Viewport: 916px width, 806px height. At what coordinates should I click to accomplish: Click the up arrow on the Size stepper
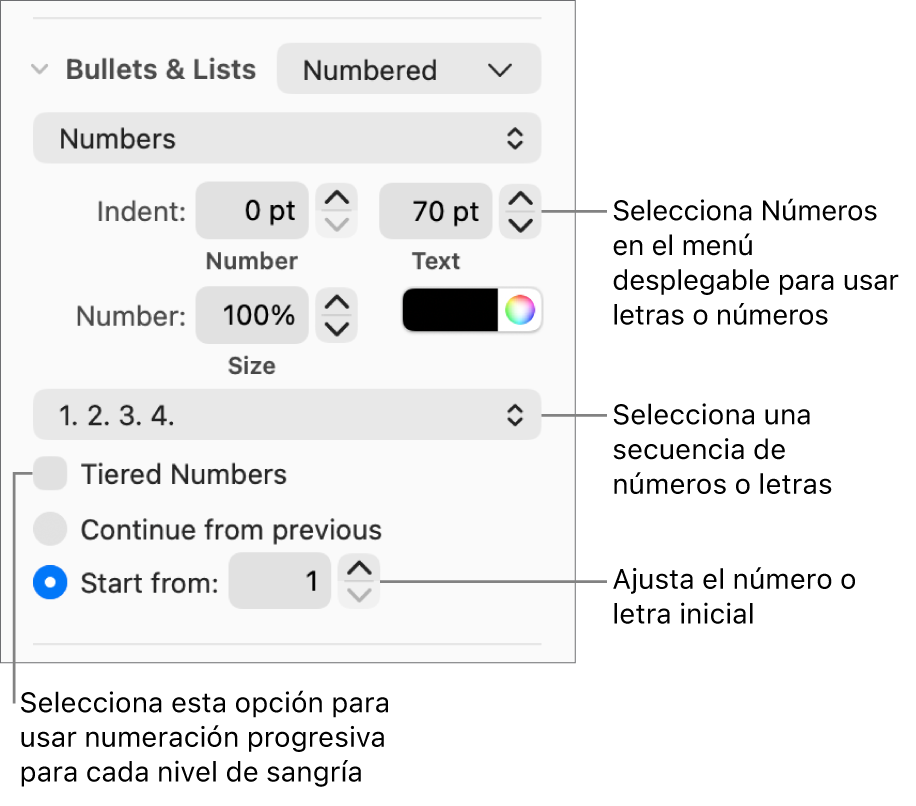337,302
